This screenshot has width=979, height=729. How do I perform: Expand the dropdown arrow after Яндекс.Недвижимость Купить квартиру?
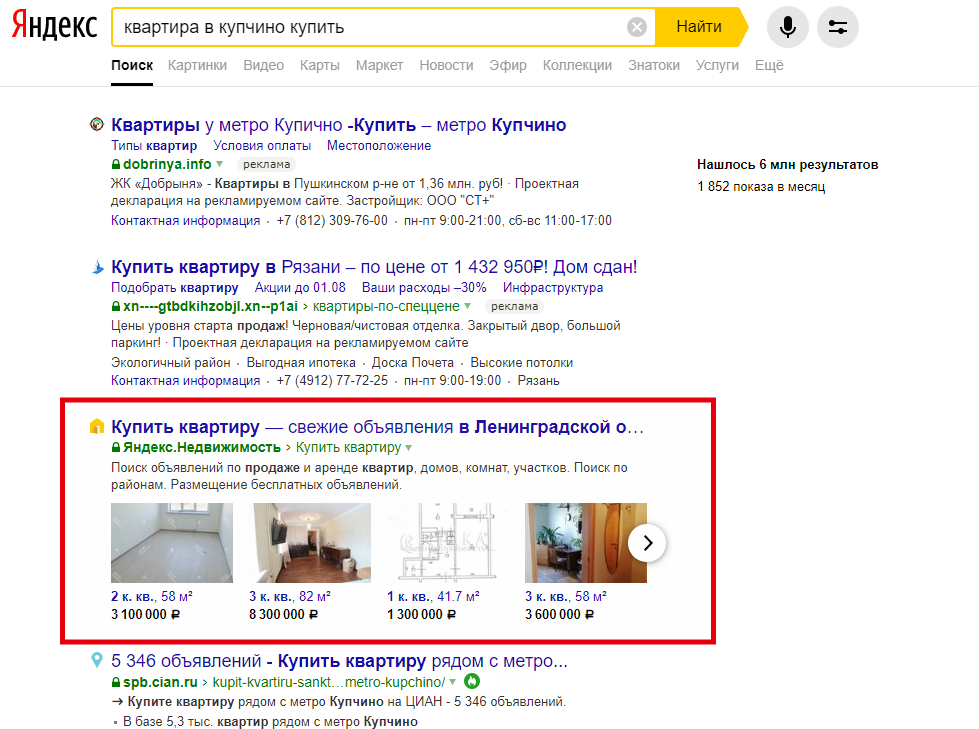[409, 448]
